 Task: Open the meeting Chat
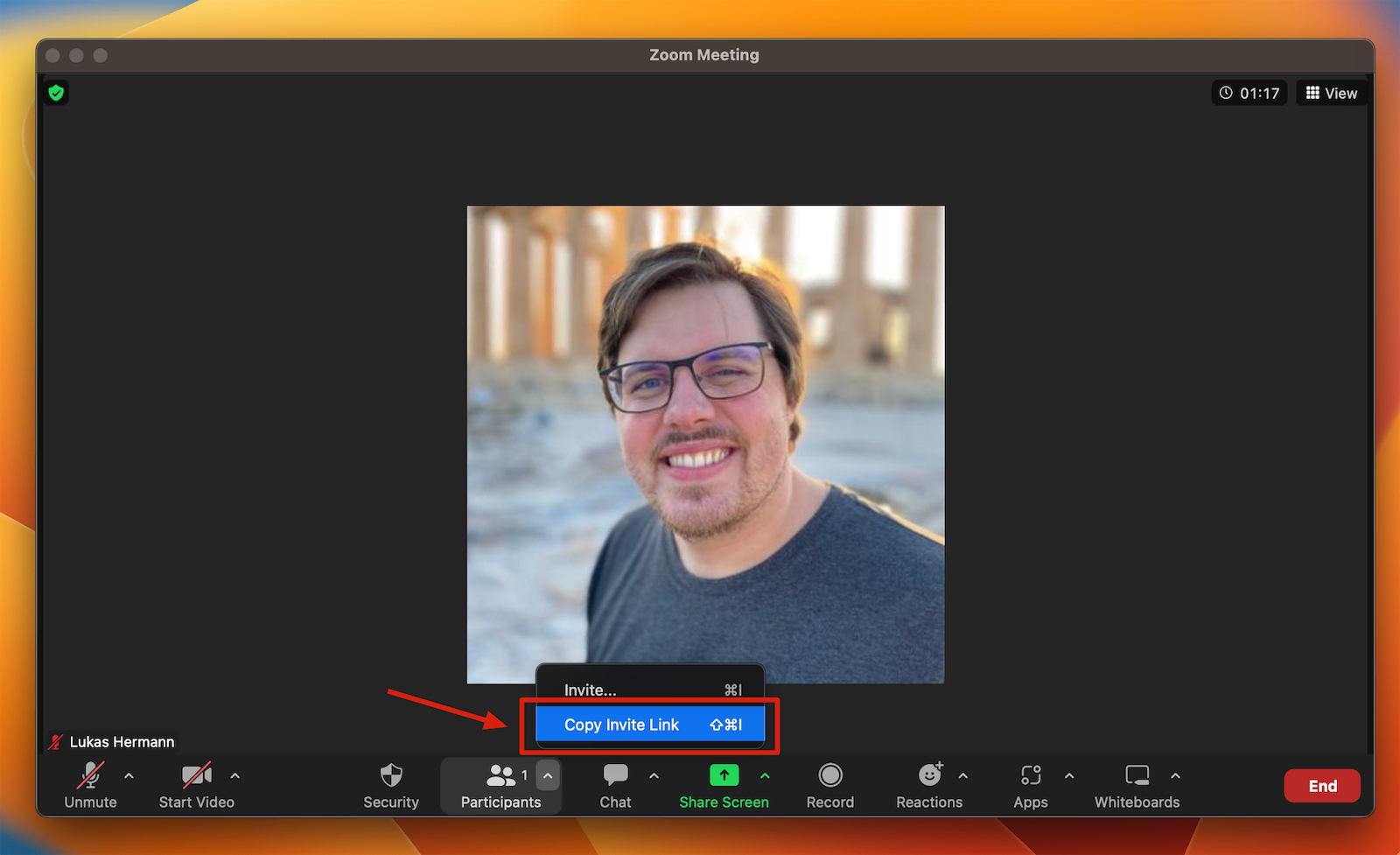click(615, 785)
